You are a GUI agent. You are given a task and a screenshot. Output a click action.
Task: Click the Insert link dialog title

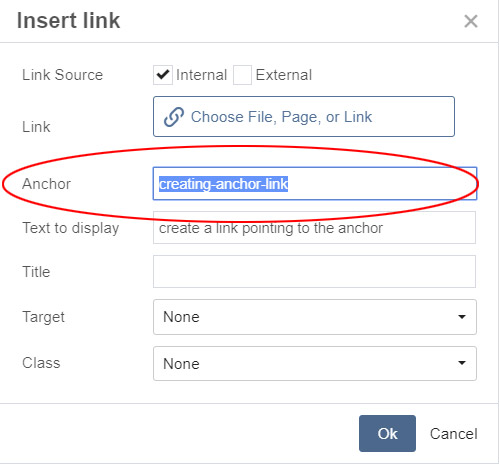pos(68,20)
